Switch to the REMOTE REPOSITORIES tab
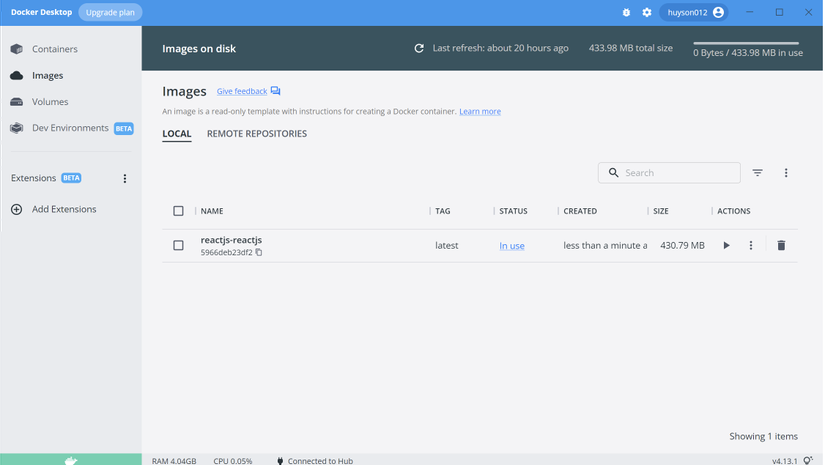 click(x=257, y=134)
